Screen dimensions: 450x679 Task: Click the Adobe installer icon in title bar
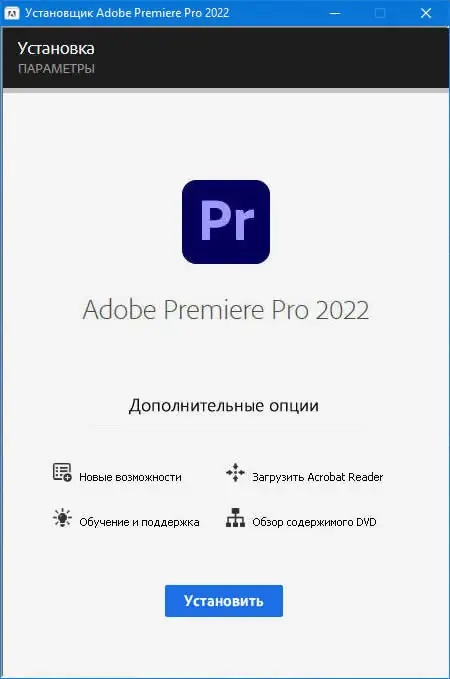11,13
